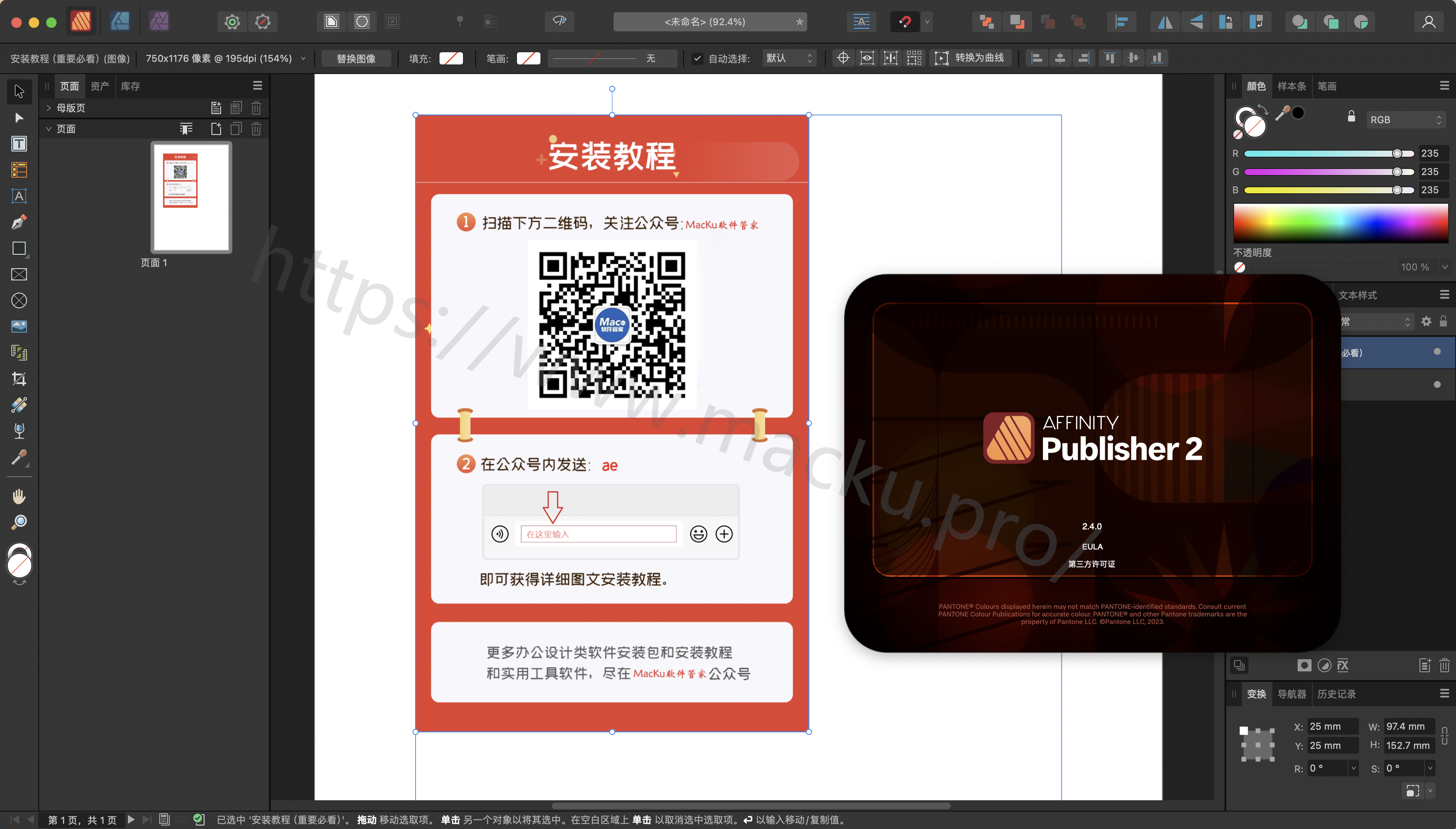Open account profile icon

click(1428, 22)
